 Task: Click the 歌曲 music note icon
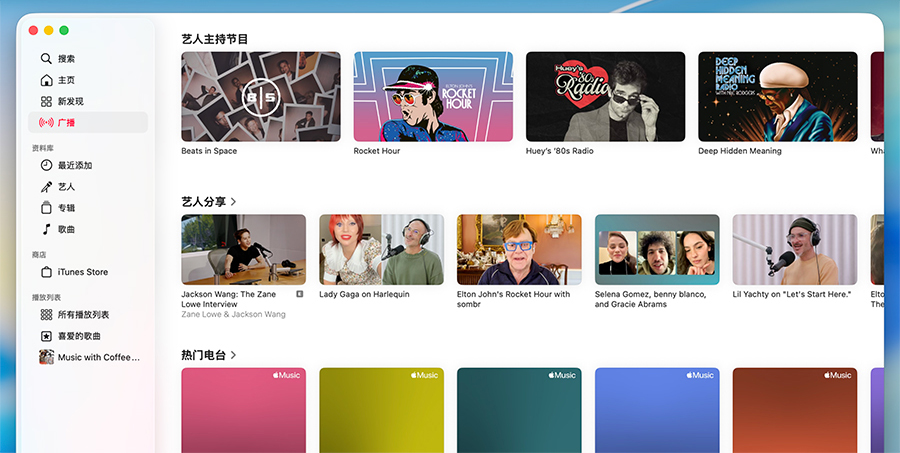tap(46, 229)
